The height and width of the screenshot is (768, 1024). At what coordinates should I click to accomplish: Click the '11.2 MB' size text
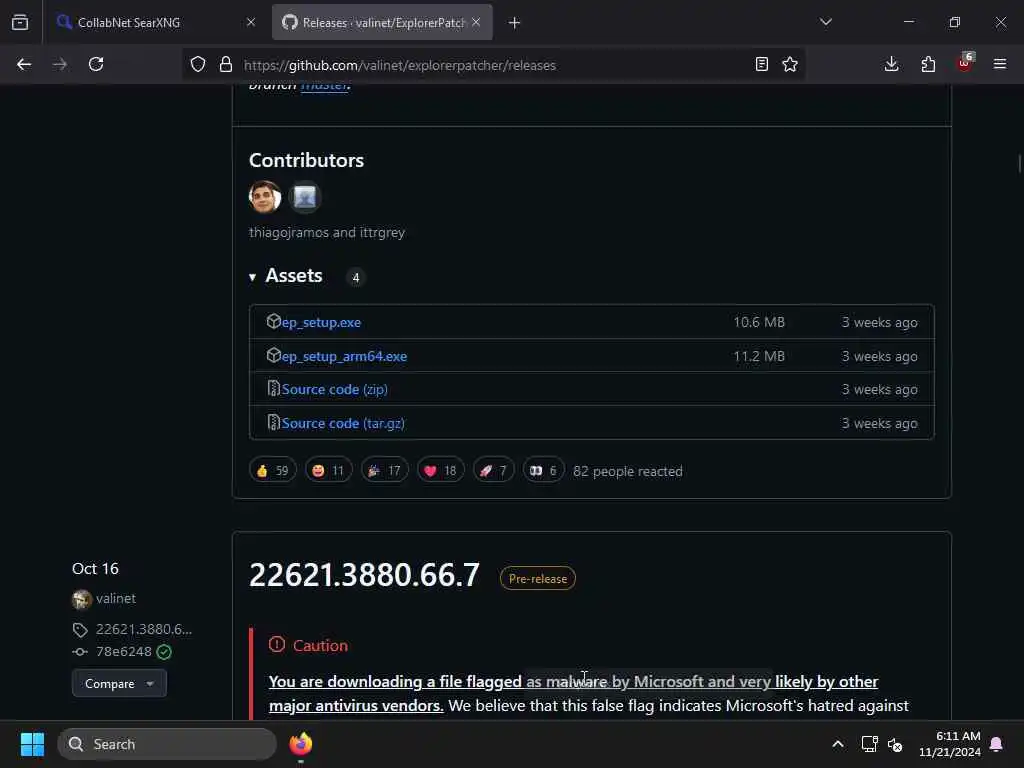(759, 356)
